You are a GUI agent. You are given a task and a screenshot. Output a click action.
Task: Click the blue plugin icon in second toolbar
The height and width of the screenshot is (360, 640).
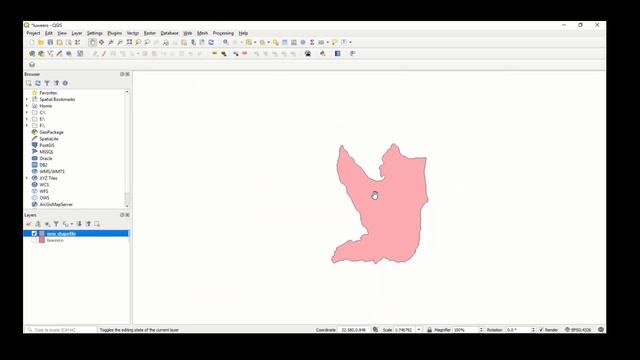338,53
